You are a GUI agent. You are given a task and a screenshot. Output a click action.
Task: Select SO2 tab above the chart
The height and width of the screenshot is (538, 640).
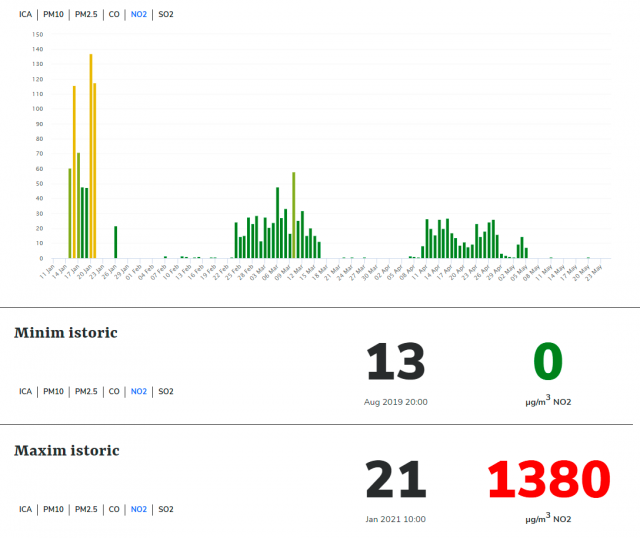pos(166,15)
